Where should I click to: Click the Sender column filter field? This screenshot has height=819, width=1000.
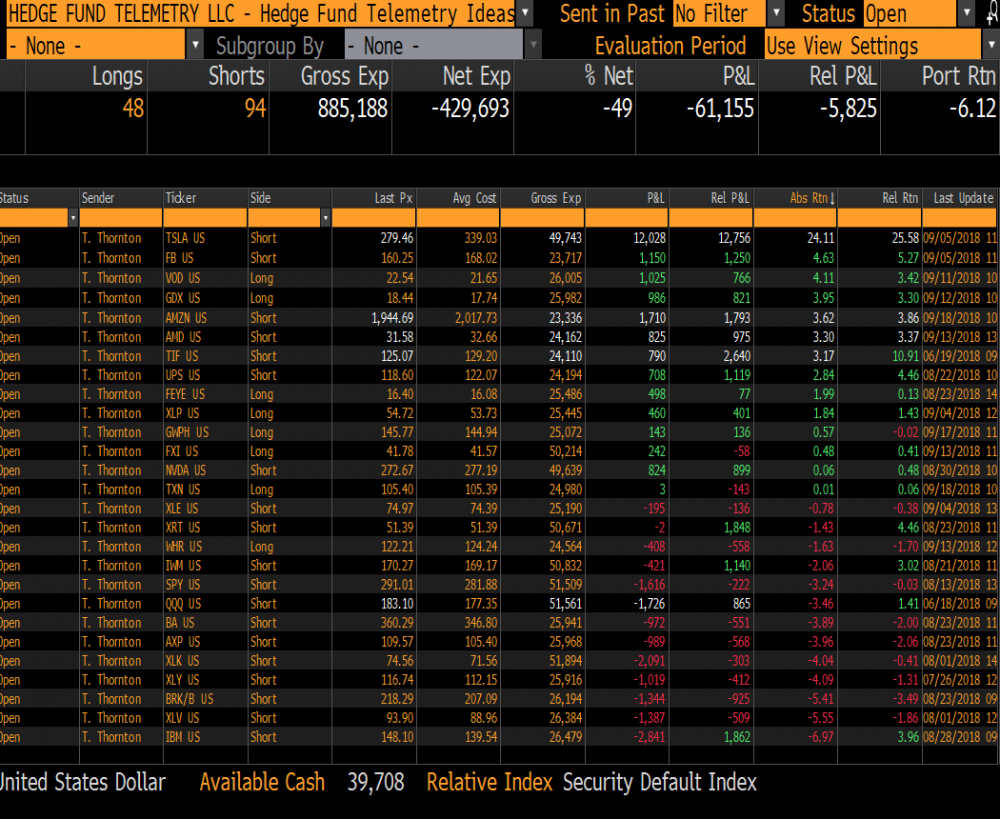click(121, 218)
